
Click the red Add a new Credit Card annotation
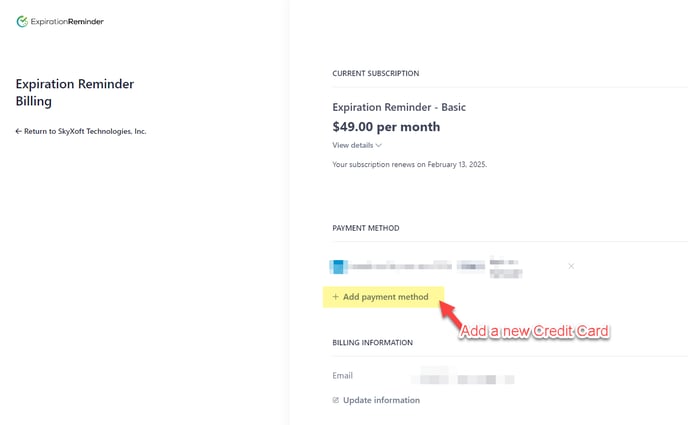click(534, 331)
